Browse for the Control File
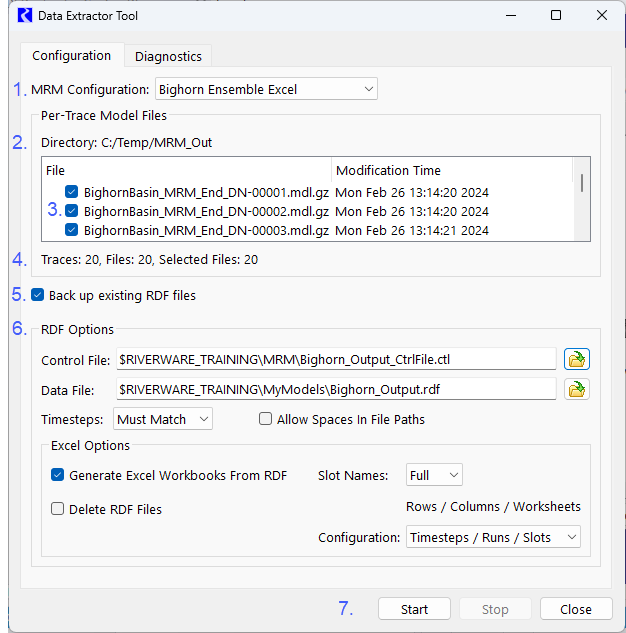 point(576,359)
